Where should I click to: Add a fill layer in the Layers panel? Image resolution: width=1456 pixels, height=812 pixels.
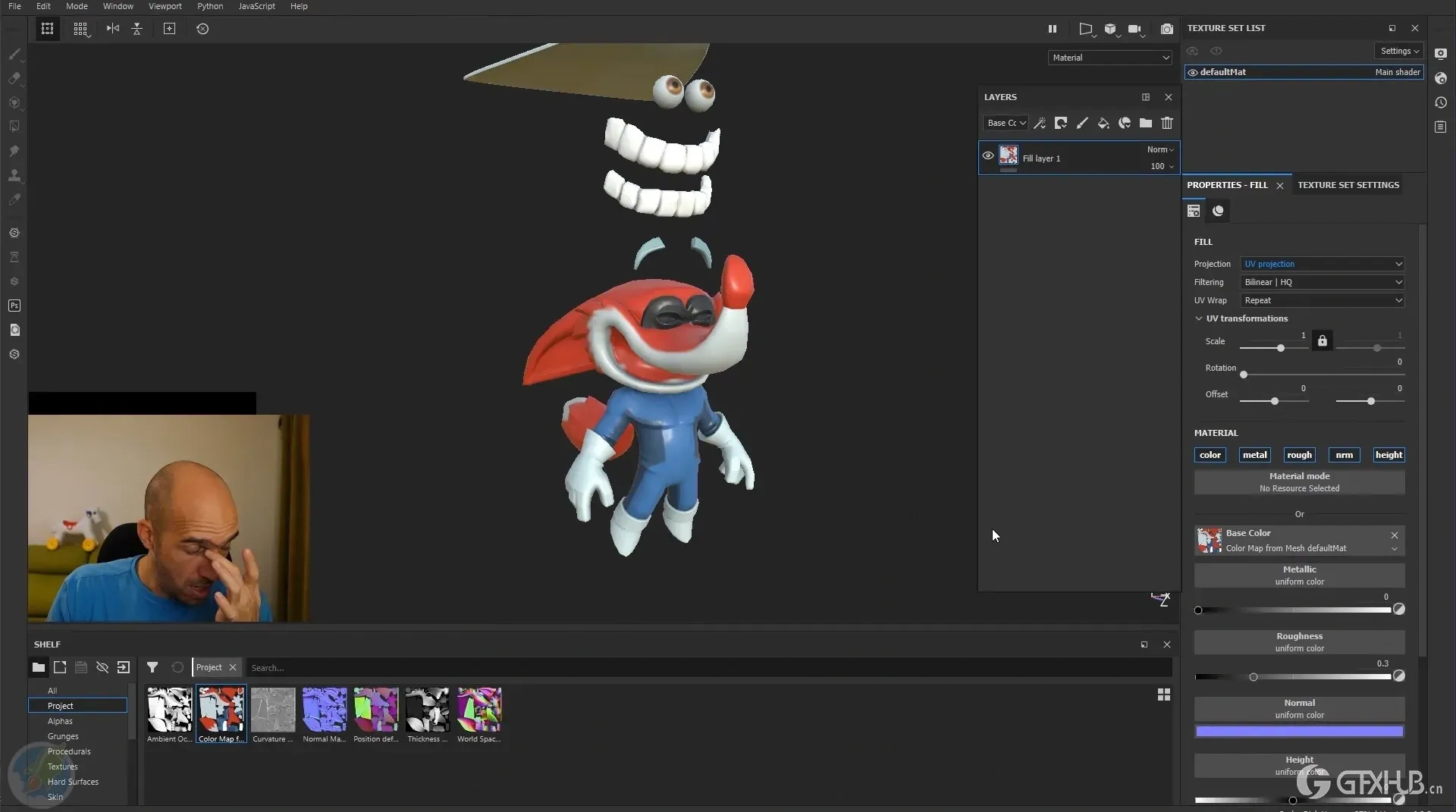[x=1104, y=123]
